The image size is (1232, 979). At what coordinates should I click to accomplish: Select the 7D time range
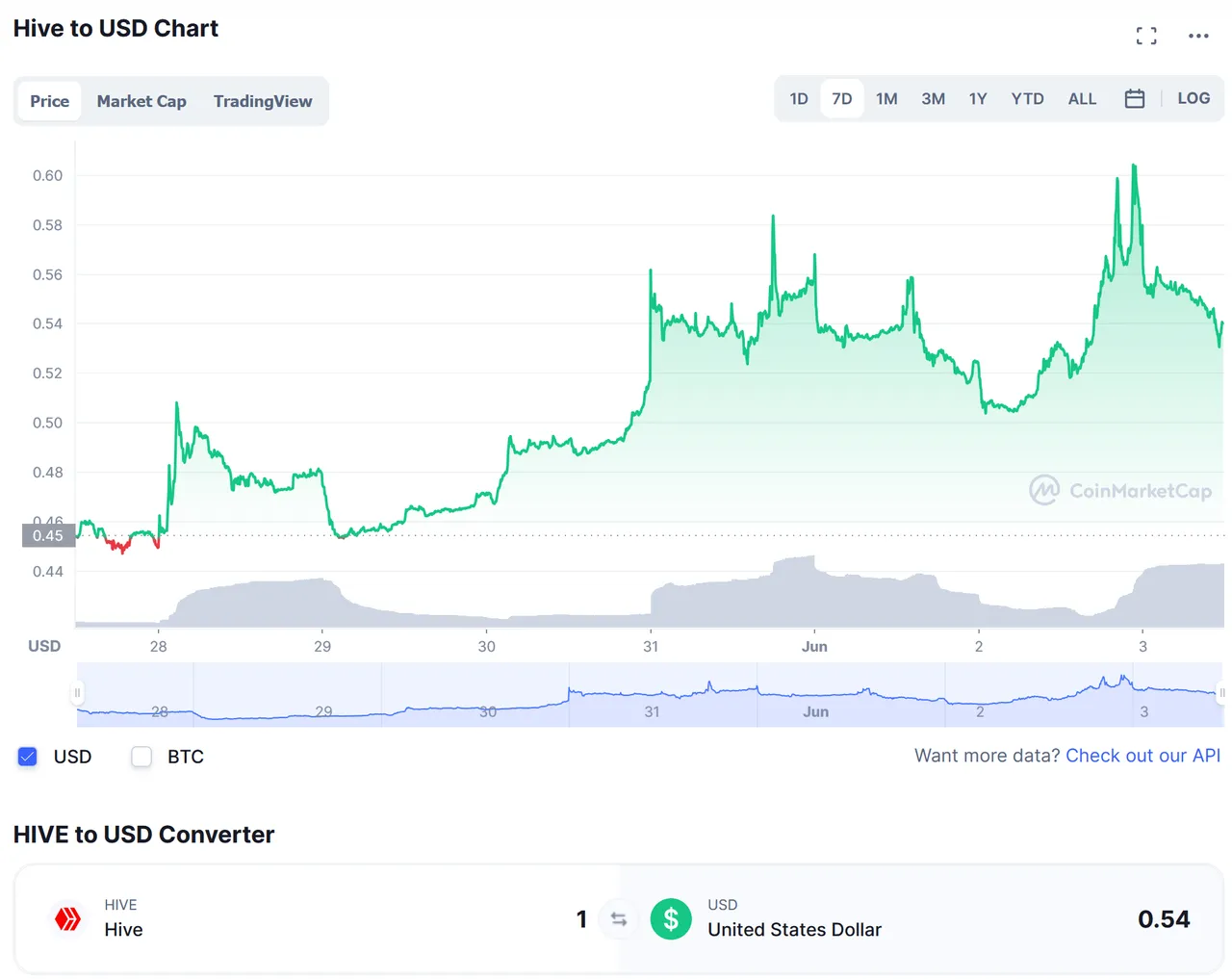[x=842, y=99]
